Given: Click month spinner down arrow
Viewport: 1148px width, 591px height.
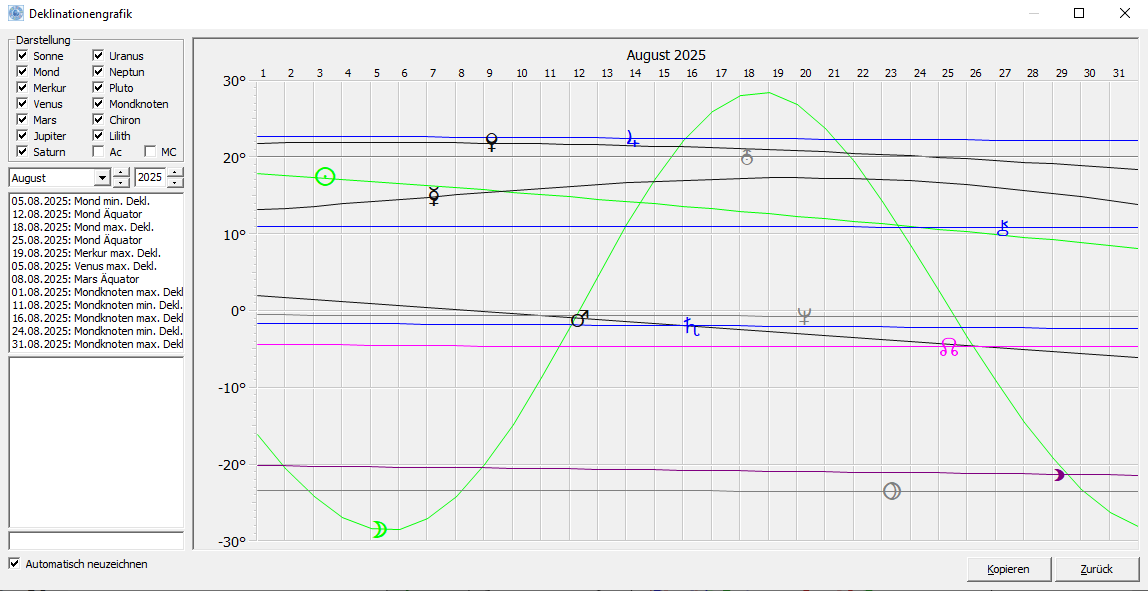Looking at the screenshot, I should point(121,183).
